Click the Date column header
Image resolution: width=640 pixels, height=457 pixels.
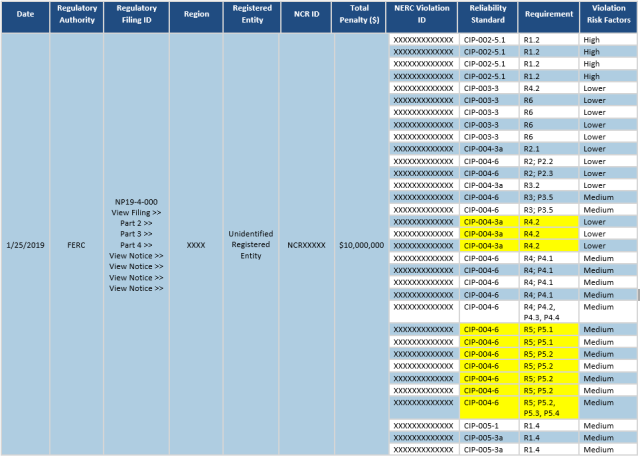(25, 16)
